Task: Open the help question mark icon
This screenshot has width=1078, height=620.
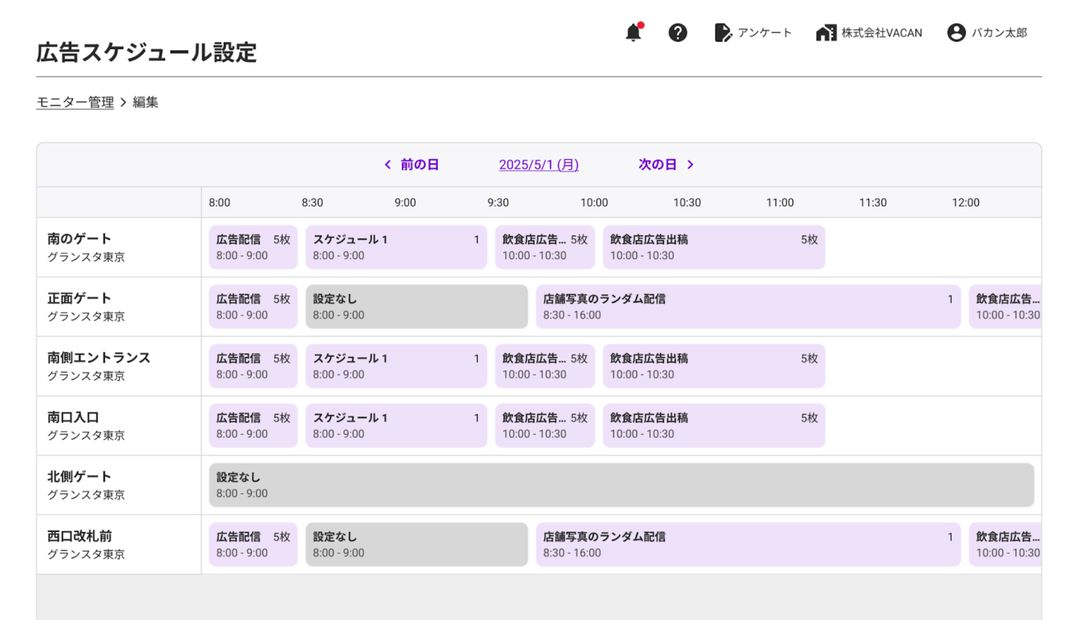Action: pos(678,32)
